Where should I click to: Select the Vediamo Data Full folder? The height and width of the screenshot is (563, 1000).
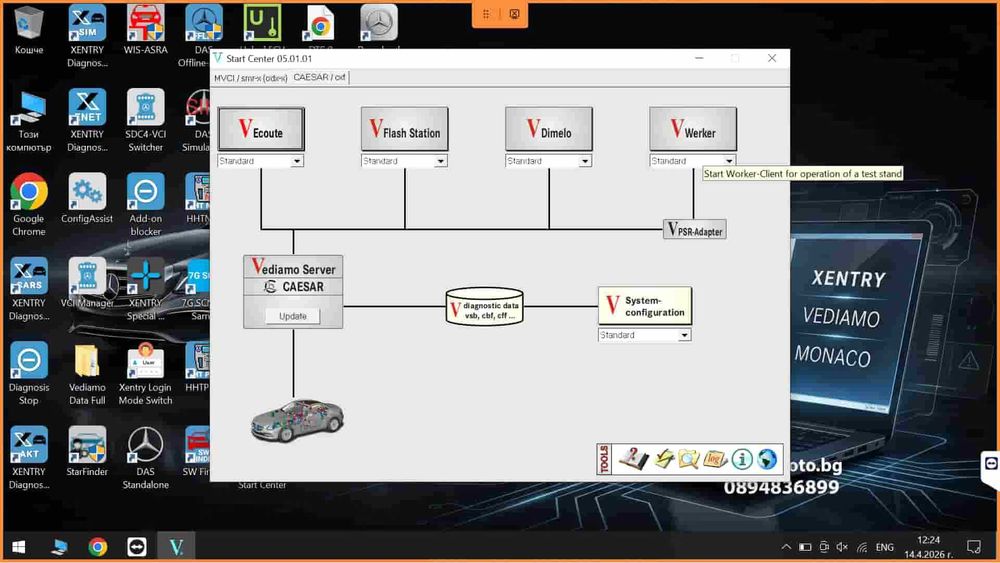[x=87, y=374]
